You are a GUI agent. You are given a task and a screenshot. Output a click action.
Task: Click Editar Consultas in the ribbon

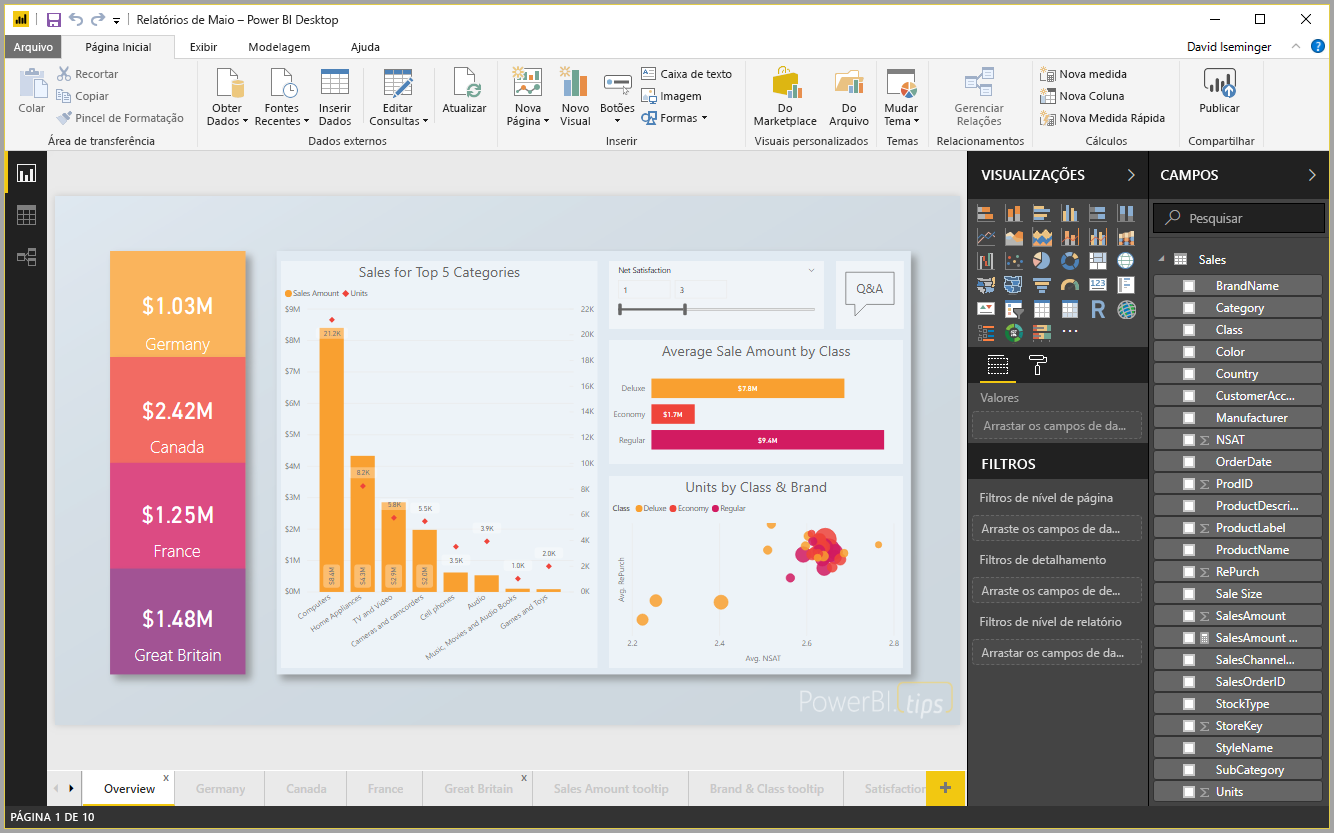tap(398, 95)
